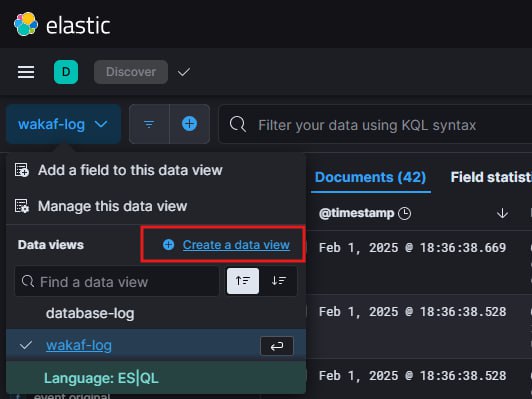Click the clock icon next to @timestamp
This screenshot has height=399, width=532.
pyautogui.click(x=404, y=213)
